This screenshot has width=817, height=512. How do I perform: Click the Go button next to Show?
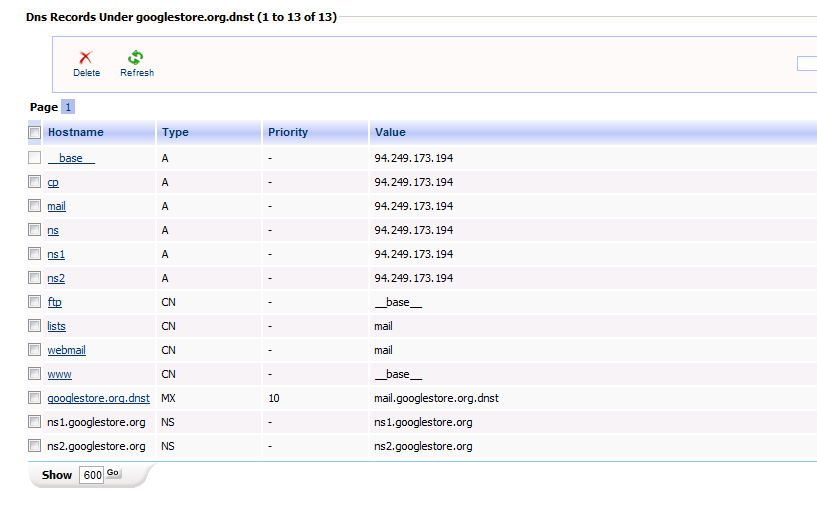113,473
